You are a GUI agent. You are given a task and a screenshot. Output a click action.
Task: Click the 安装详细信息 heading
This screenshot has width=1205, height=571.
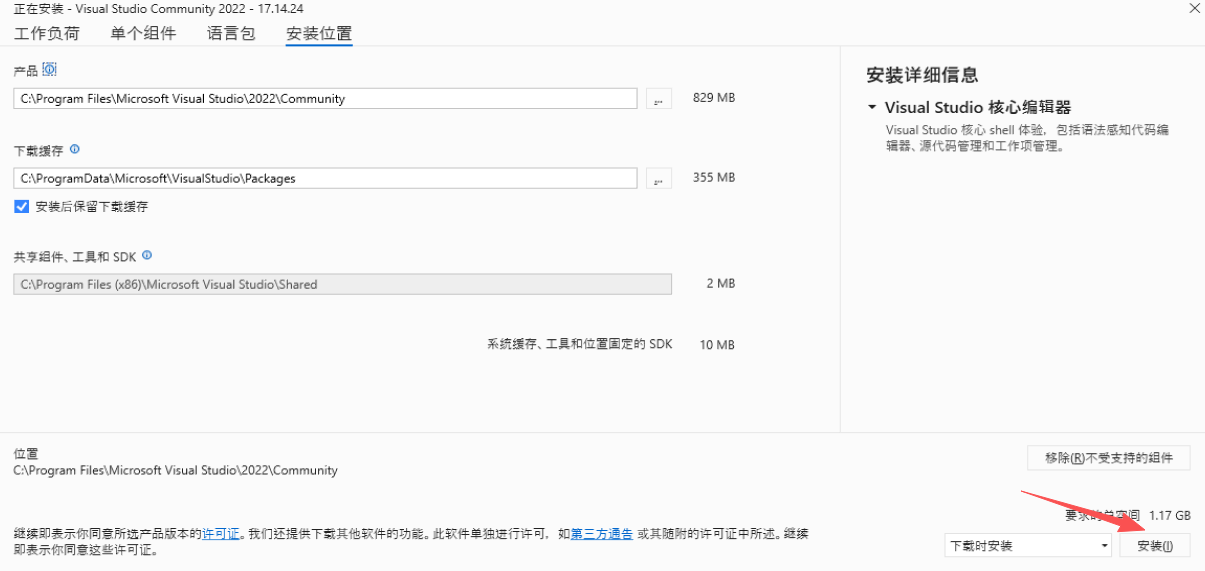[x=922, y=75]
